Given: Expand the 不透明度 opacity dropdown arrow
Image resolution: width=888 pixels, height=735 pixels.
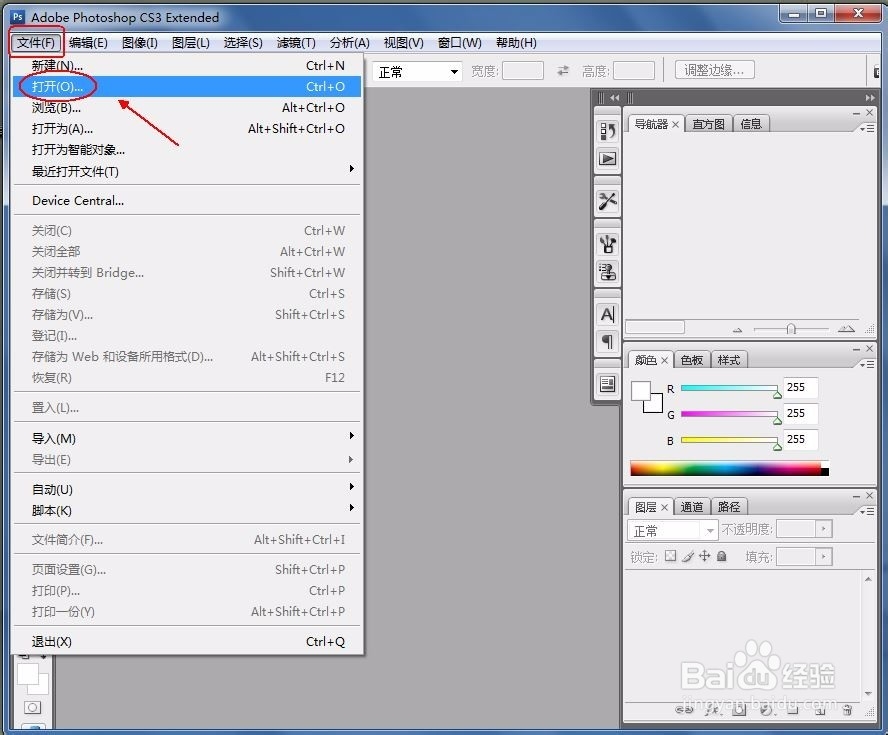Looking at the screenshot, I should pos(824,529).
